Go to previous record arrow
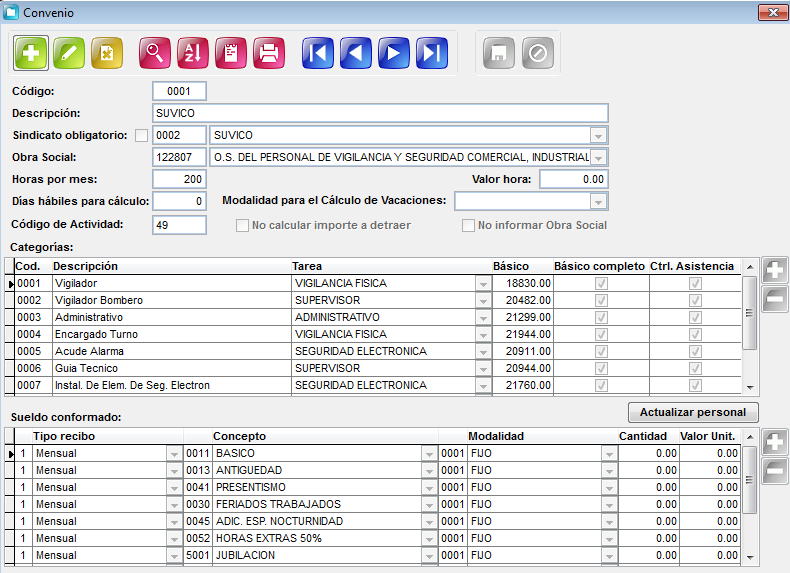 [x=356, y=53]
